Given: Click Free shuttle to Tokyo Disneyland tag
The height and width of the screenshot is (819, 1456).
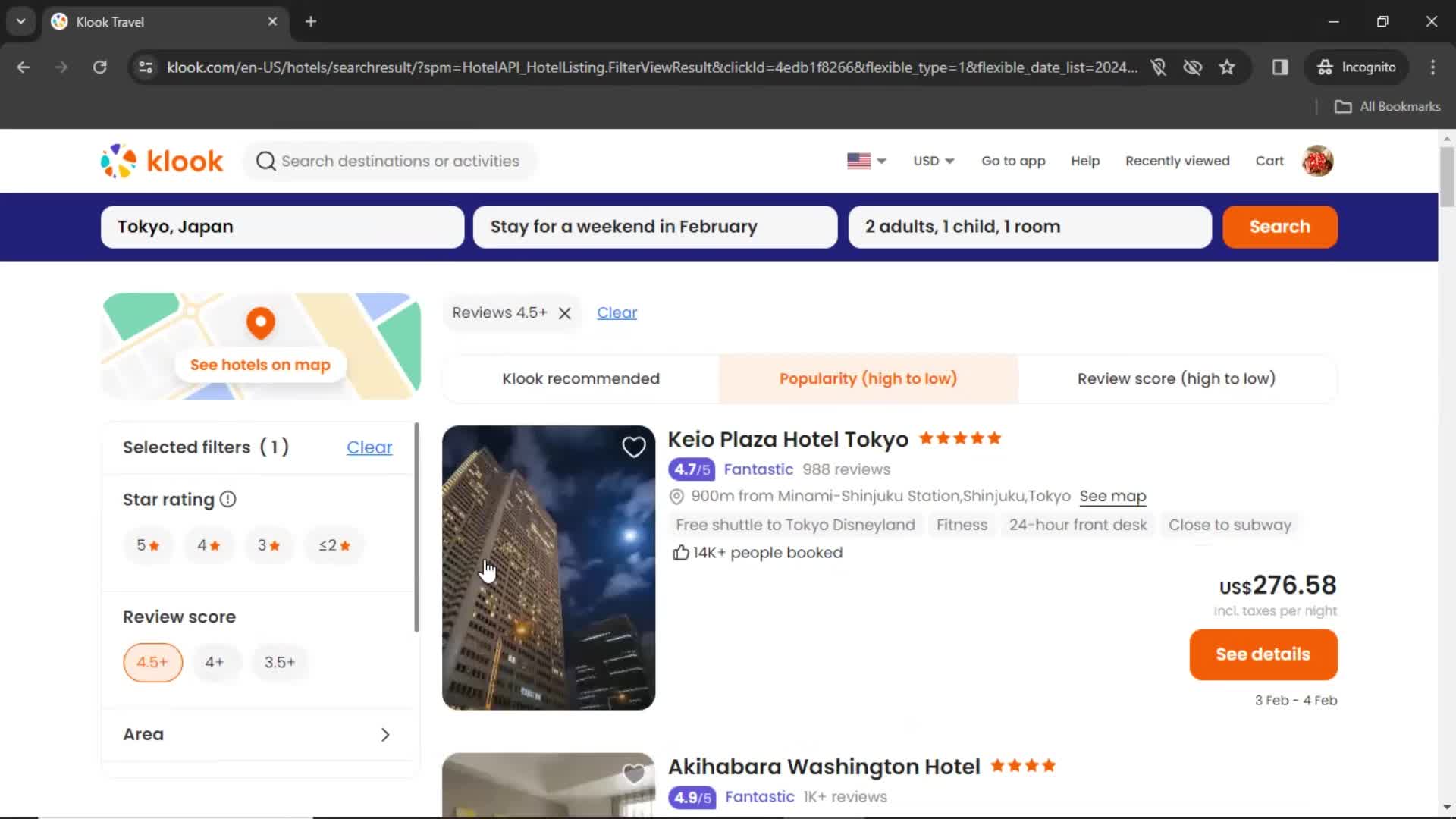Looking at the screenshot, I should (x=795, y=525).
